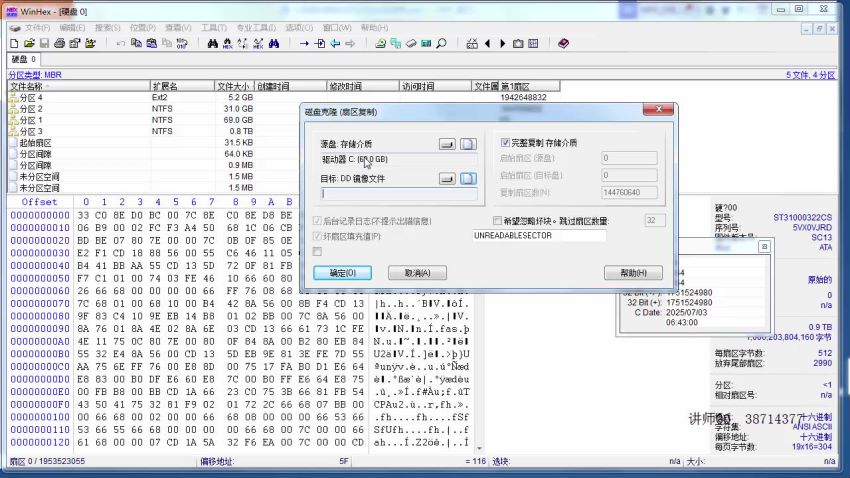Open Find Text with black binoculars icon

pyautogui.click(x=212, y=43)
